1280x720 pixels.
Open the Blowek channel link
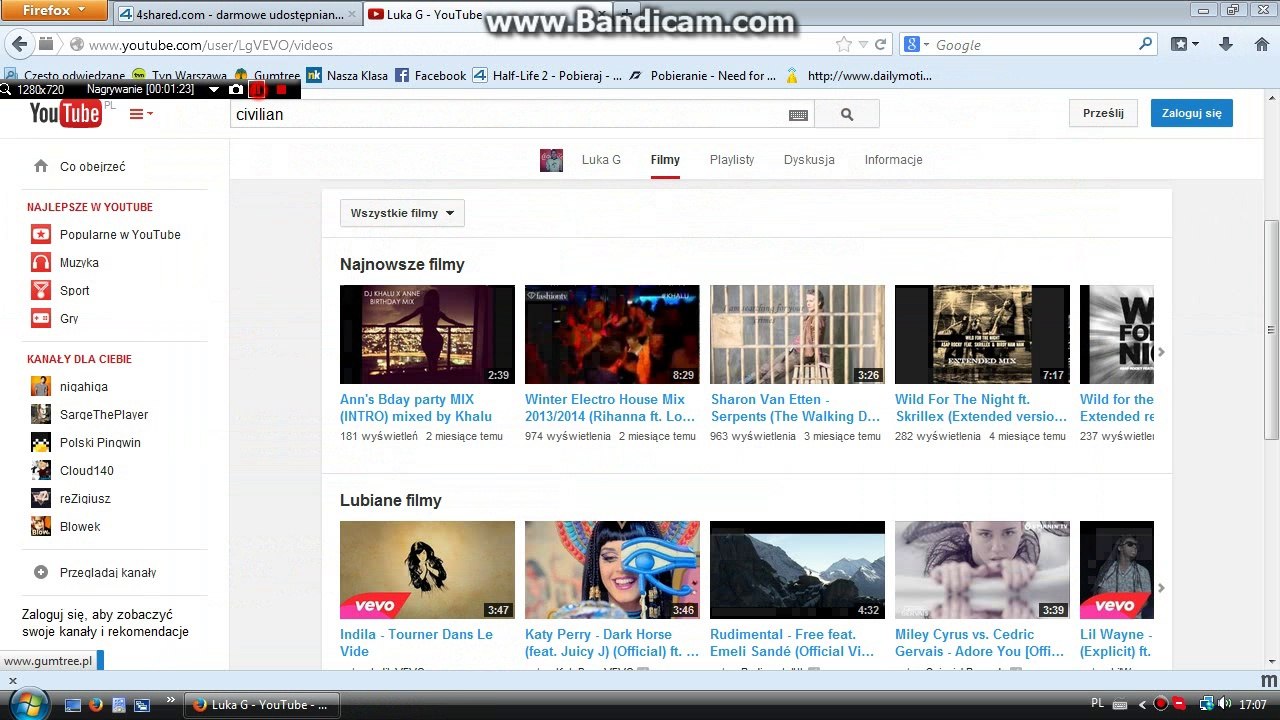click(80, 526)
